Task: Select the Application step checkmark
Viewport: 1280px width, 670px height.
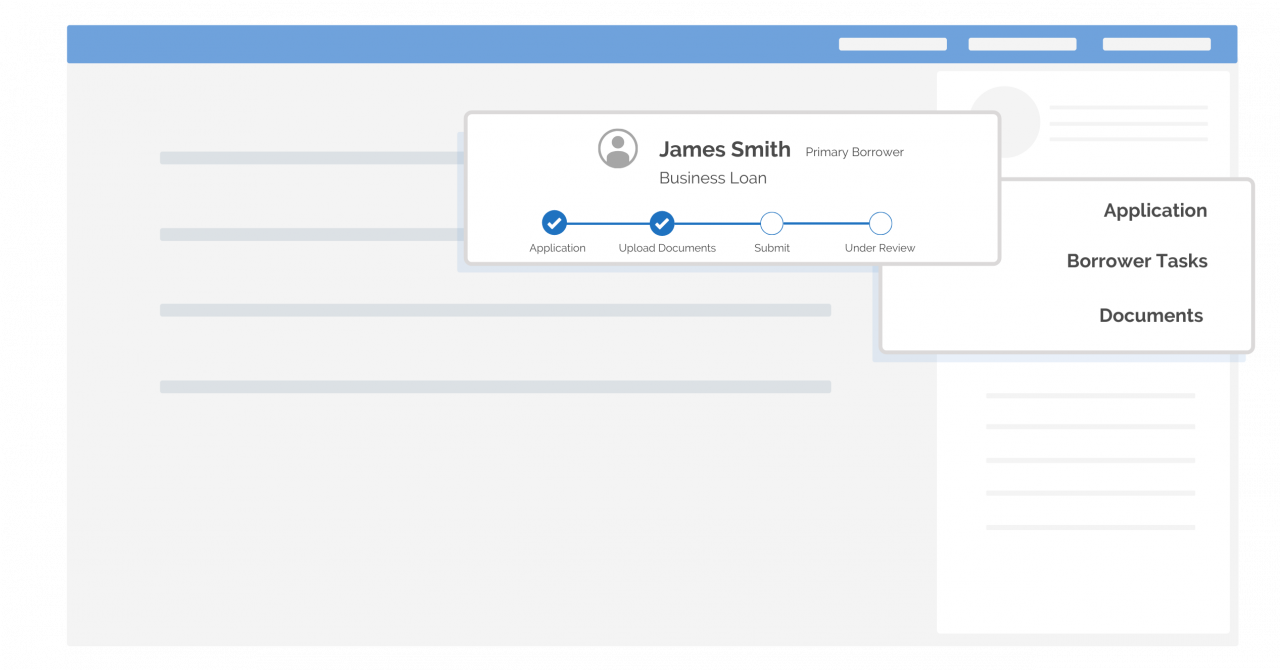Action: click(555, 223)
